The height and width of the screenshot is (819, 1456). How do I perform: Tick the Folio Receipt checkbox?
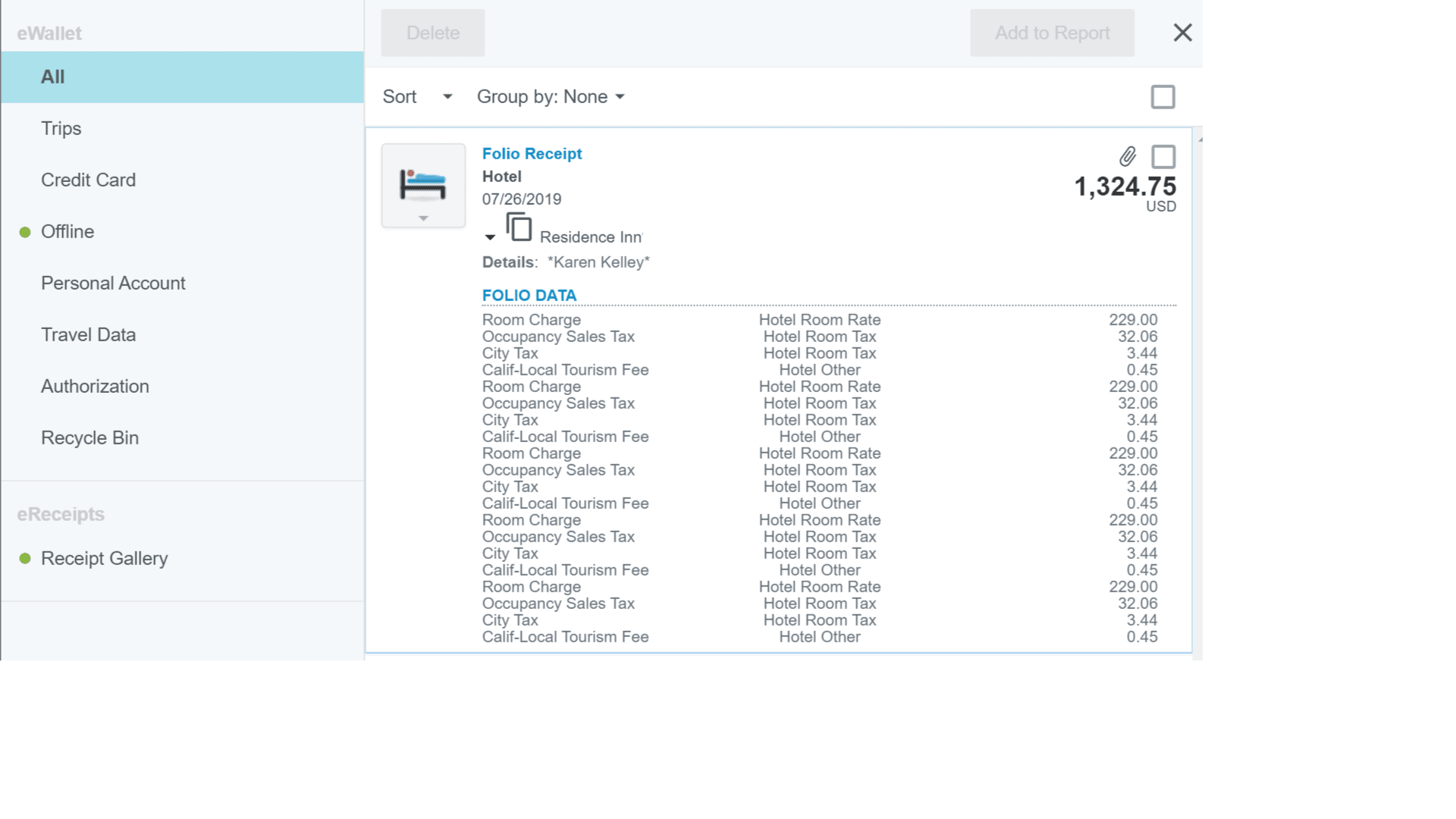pos(1163,157)
